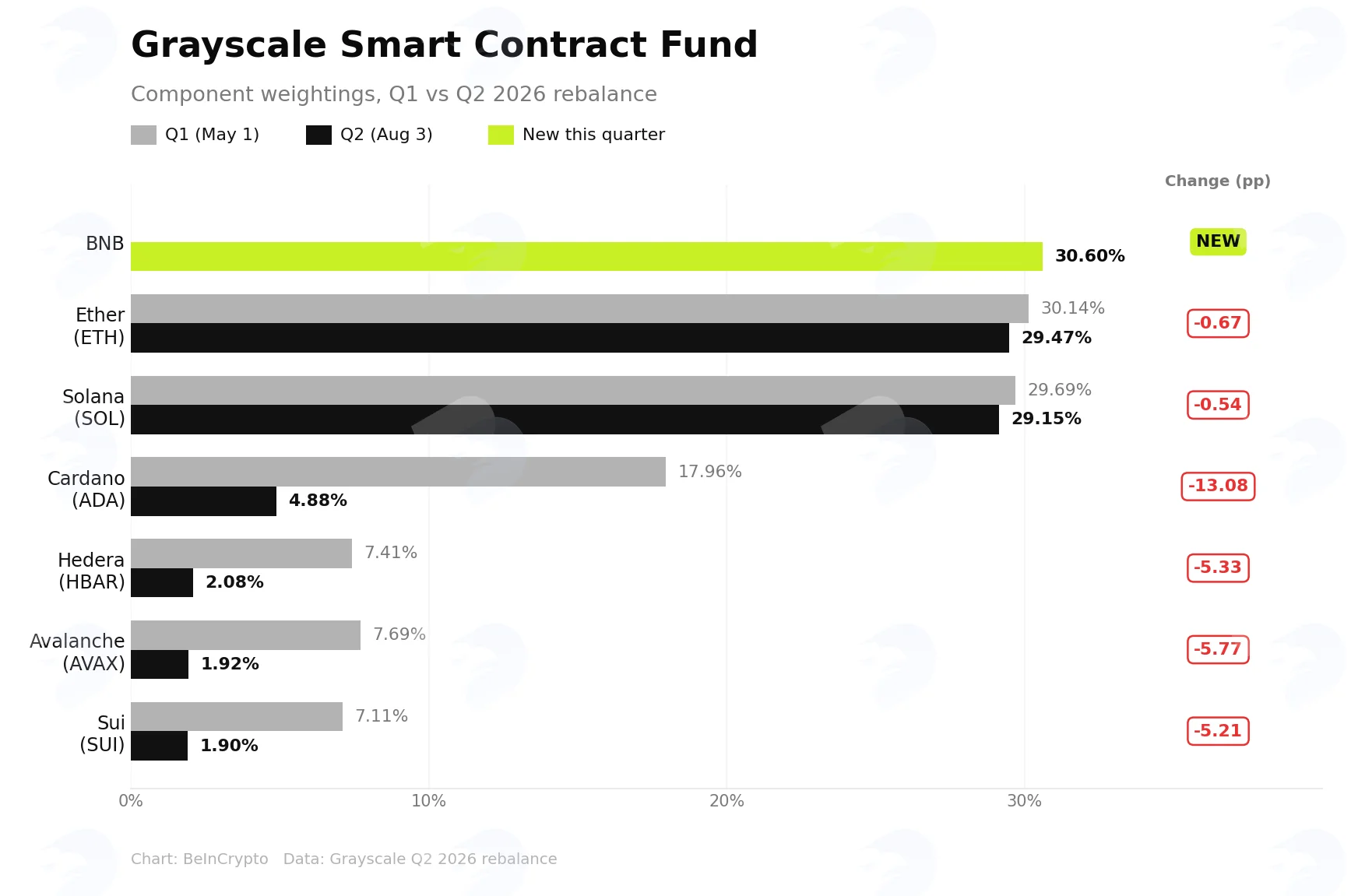Select the -5.33 Hedera change badge
Screen dimensions: 1351x896
1218,567
